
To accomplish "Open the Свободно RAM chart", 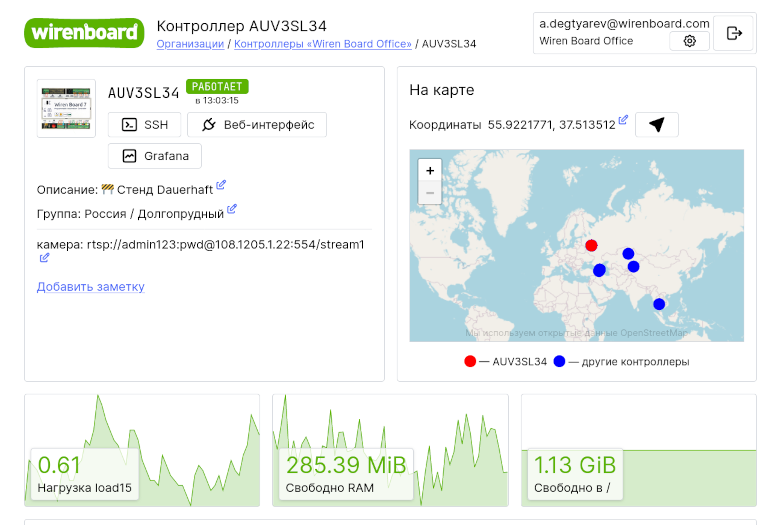I will coord(390,450).
